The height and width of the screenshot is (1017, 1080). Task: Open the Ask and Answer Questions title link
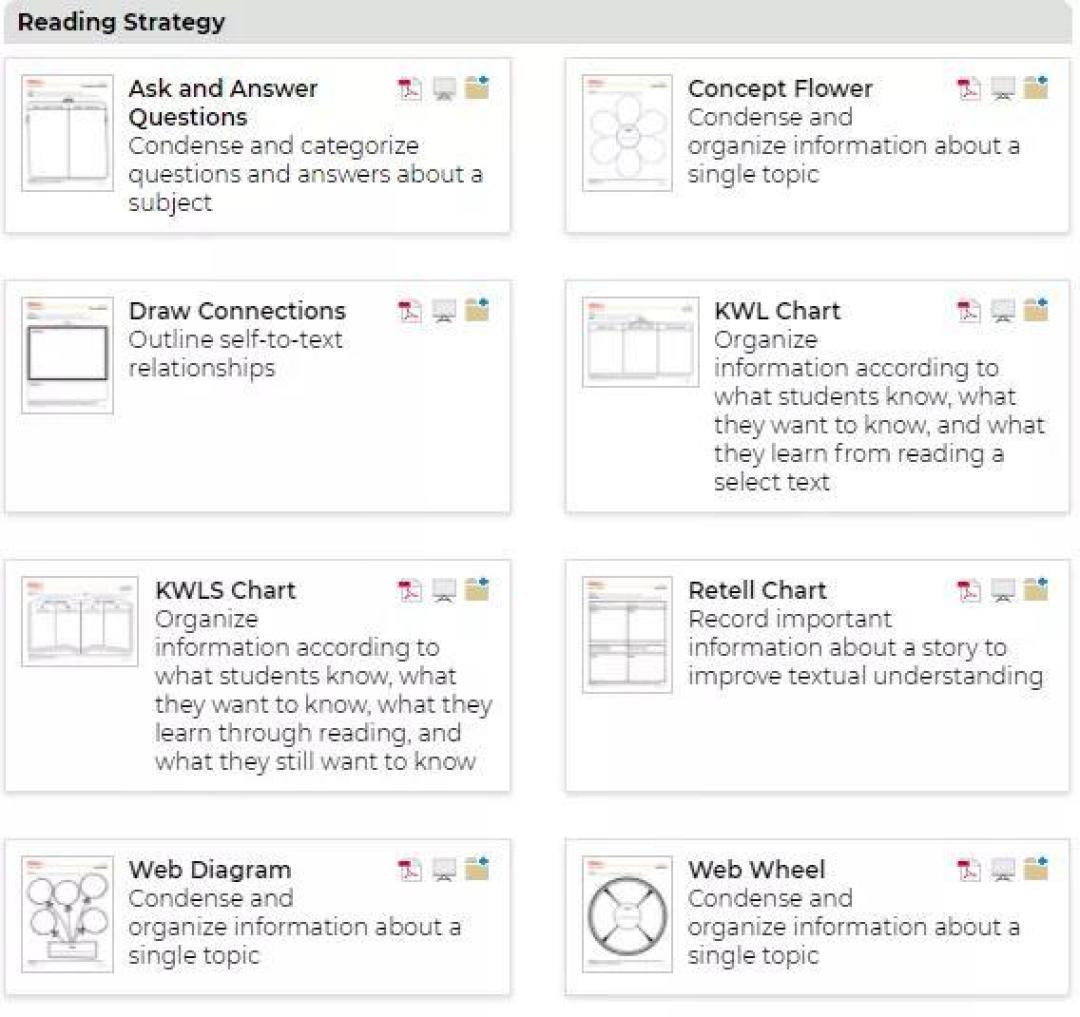222,103
